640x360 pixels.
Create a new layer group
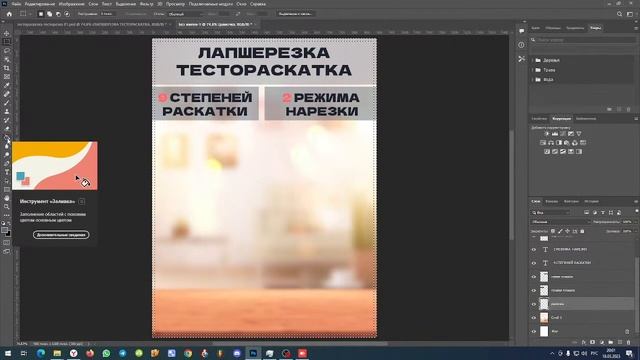tap(611, 342)
